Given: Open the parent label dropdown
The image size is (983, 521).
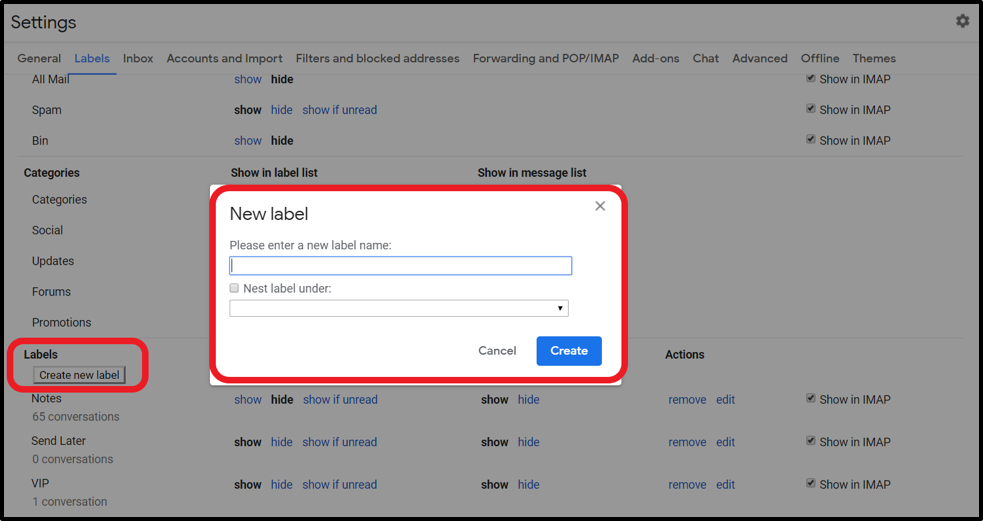Looking at the screenshot, I should click(399, 309).
